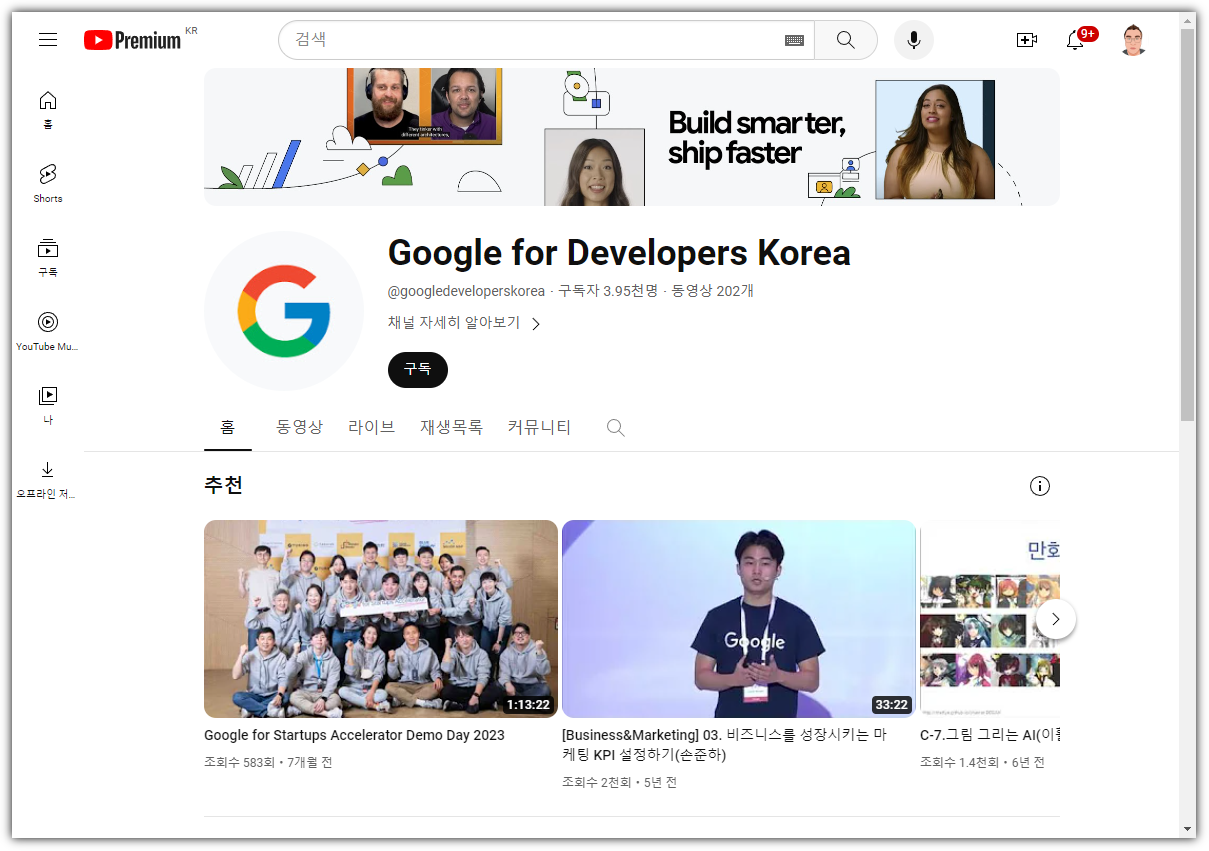Screen dimensions: 1209x851
Task: Switch to the 동영상 tab
Action: pyautogui.click(x=300, y=427)
